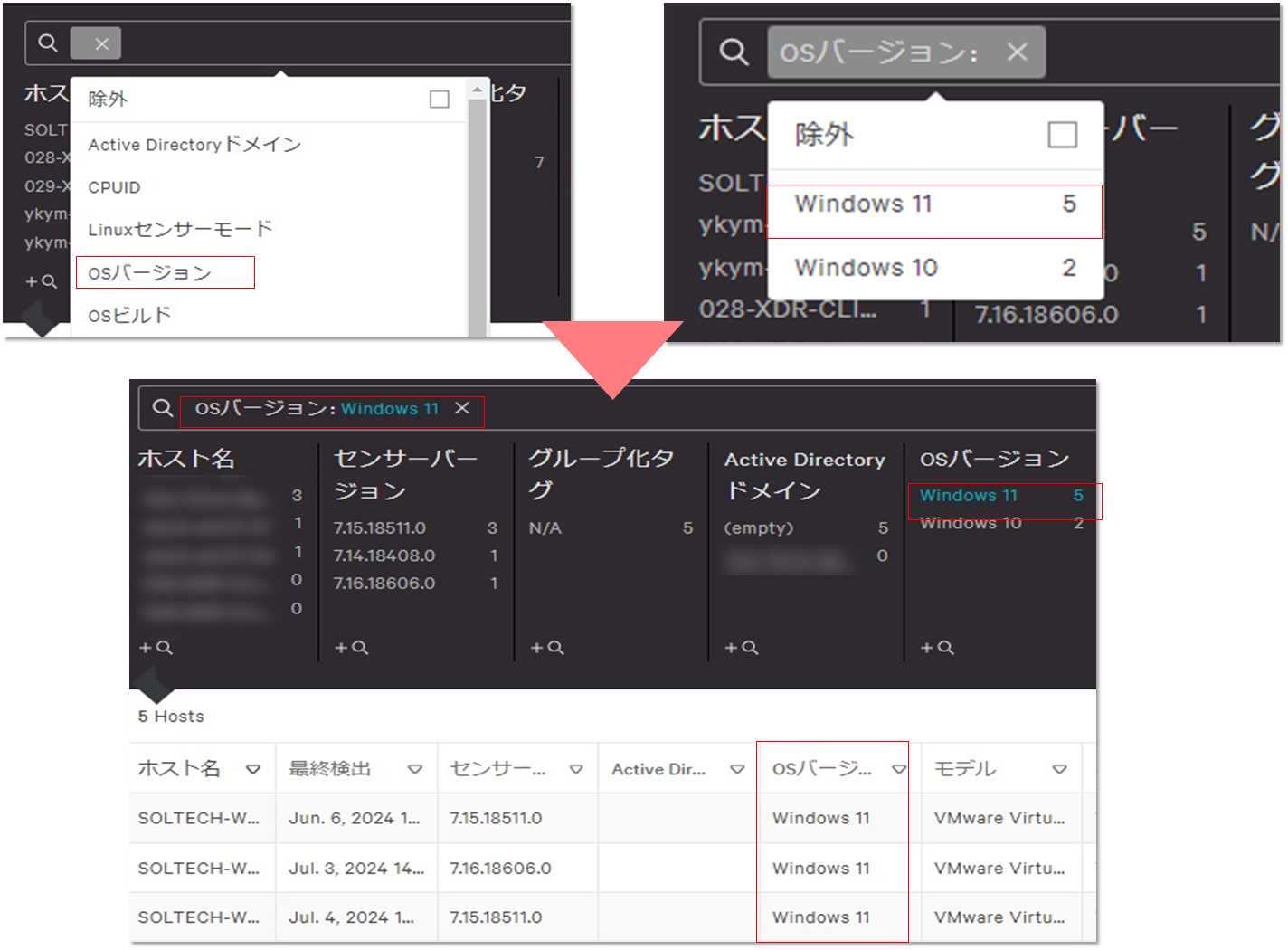Screen dimensions: 1288x950
Task: Remove the OSバージョン: Windows 11 filter
Action: coord(462,408)
